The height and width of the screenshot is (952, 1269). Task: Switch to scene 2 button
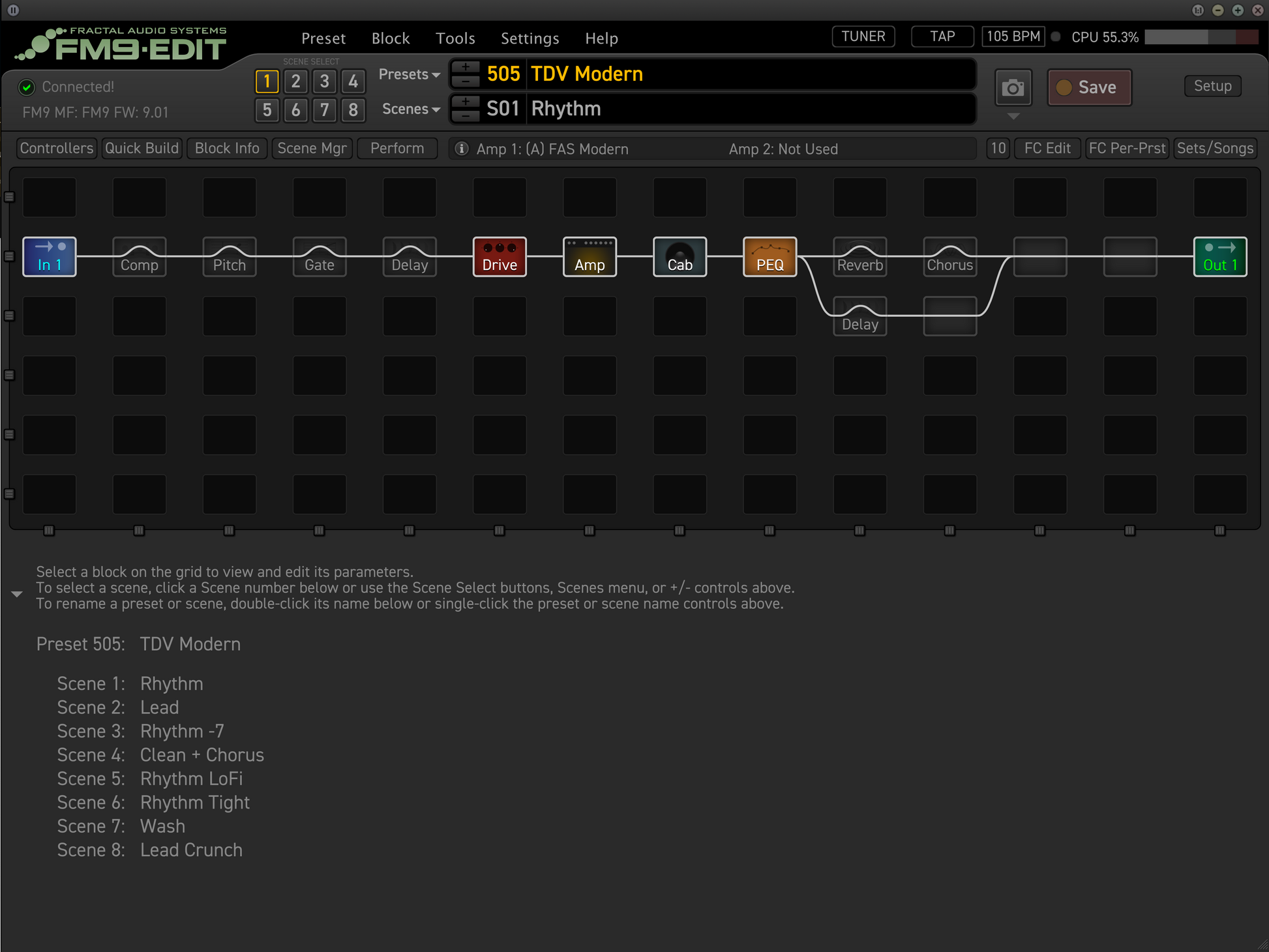[295, 82]
